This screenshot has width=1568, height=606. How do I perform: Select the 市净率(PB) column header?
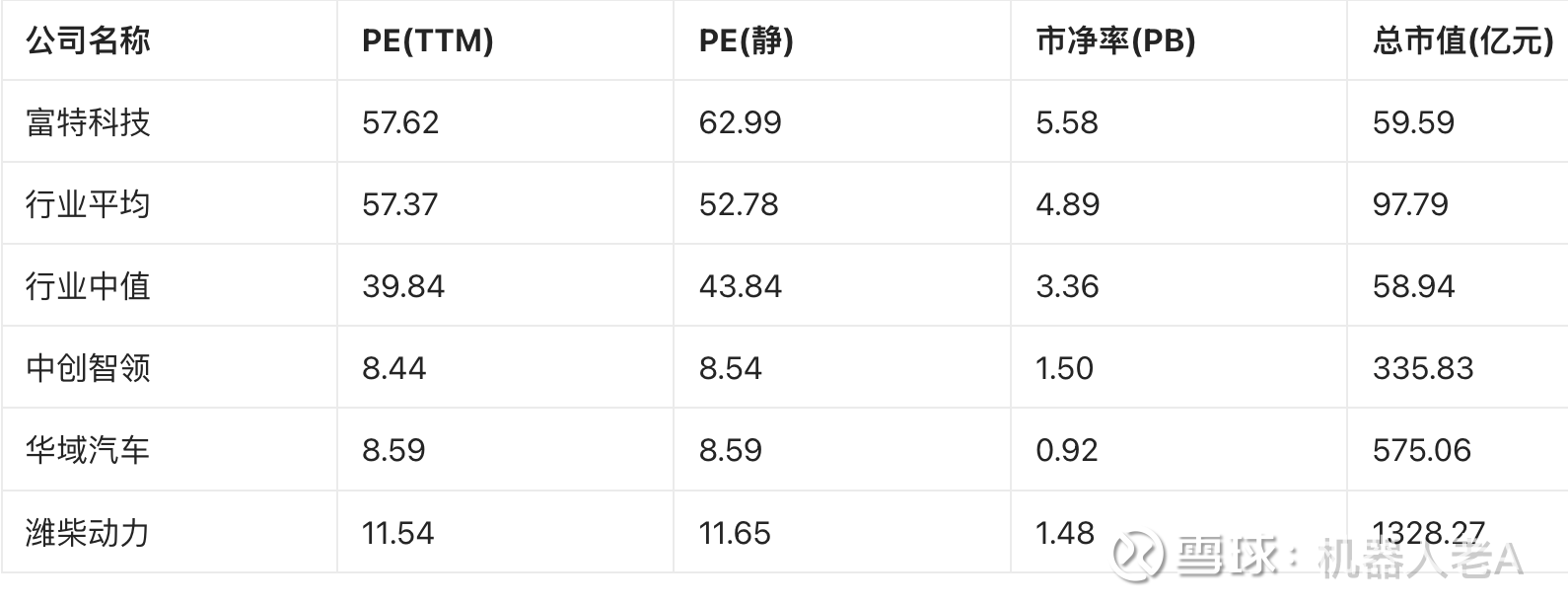pyautogui.click(x=1115, y=41)
